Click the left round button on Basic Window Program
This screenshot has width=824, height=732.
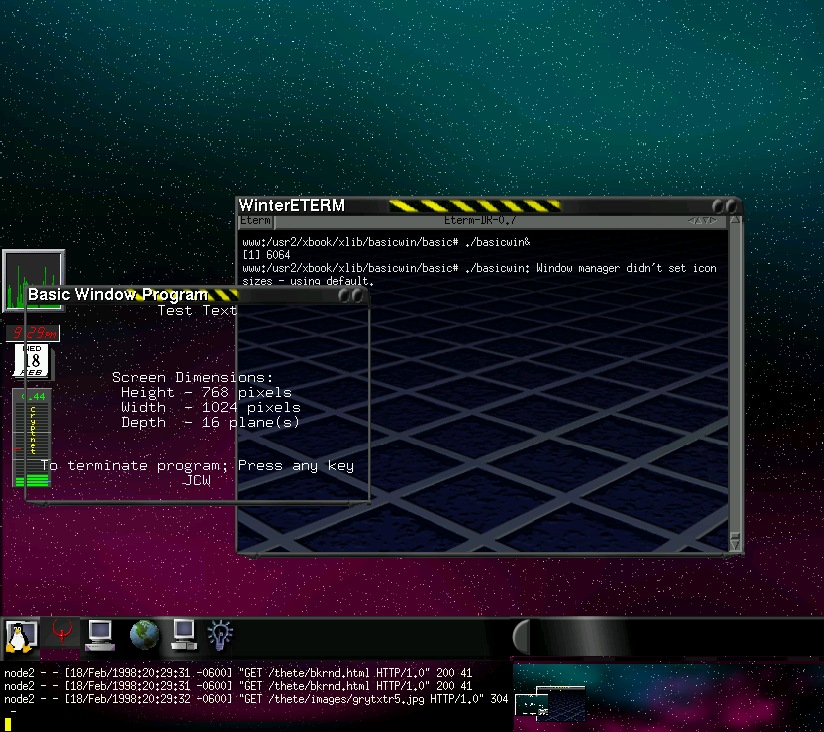(x=344, y=296)
